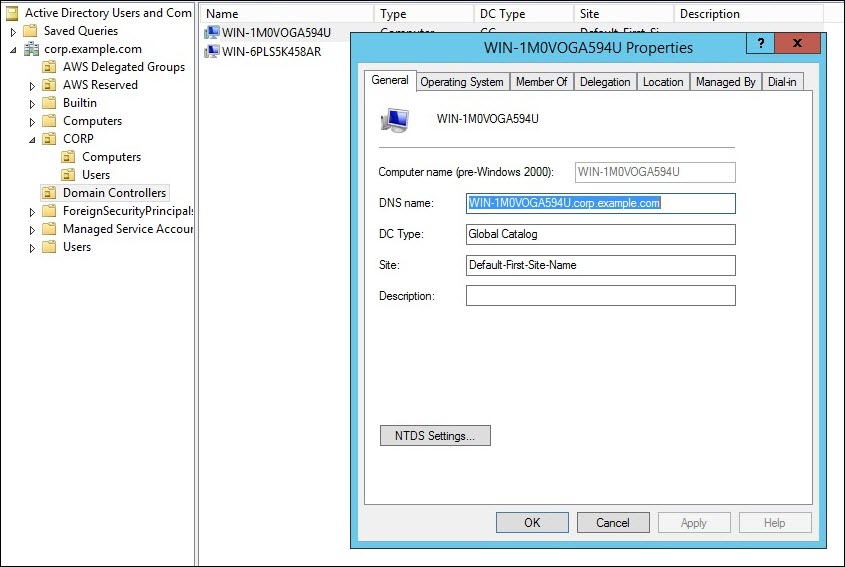
Task: Sort by the Site column header
Action: [624, 13]
